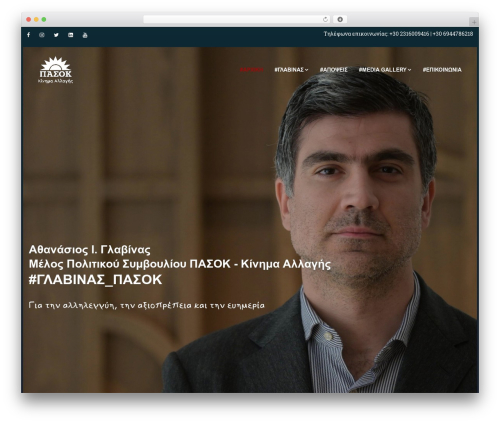Click the phone number +30 2316009416

[x=409, y=34]
